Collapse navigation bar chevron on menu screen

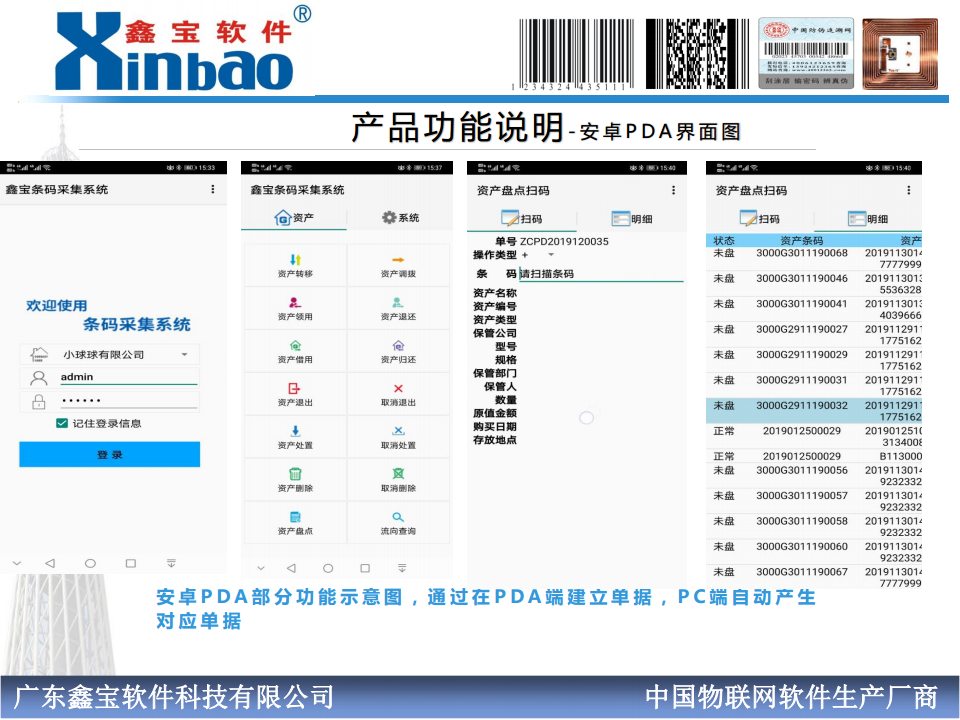261,568
